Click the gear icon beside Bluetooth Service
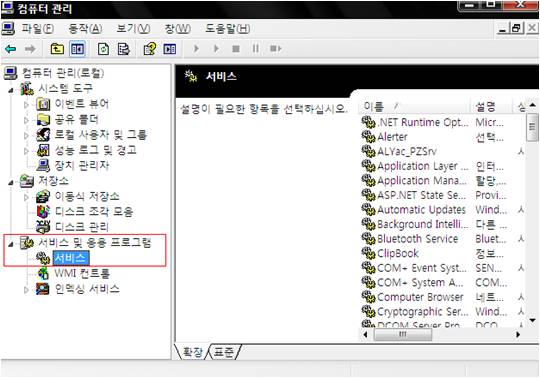This screenshot has width=540, height=378. 368,239
